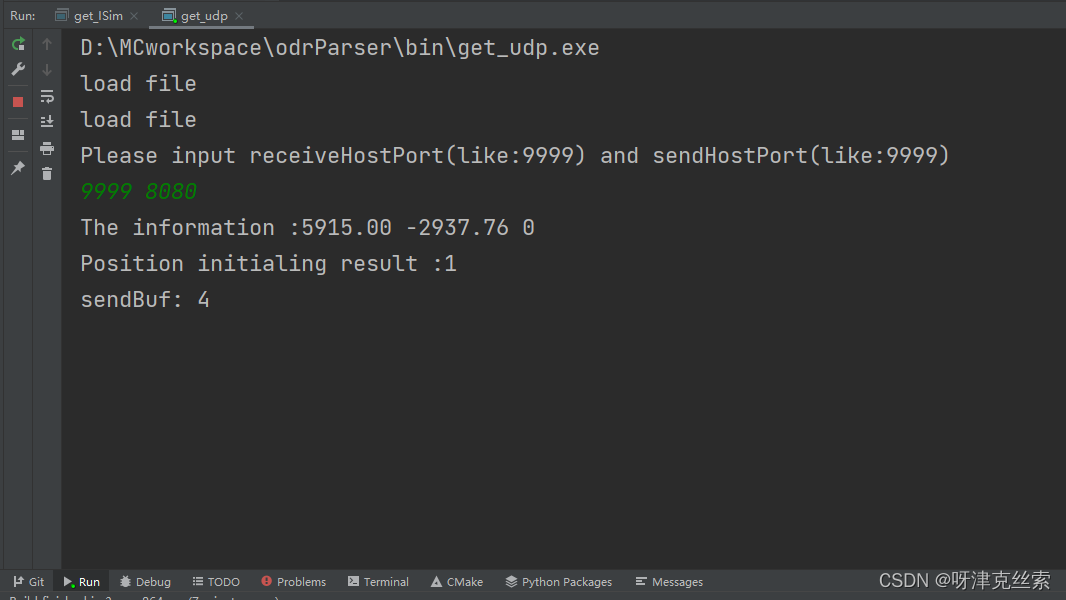Show the Problems panel

click(x=294, y=582)
